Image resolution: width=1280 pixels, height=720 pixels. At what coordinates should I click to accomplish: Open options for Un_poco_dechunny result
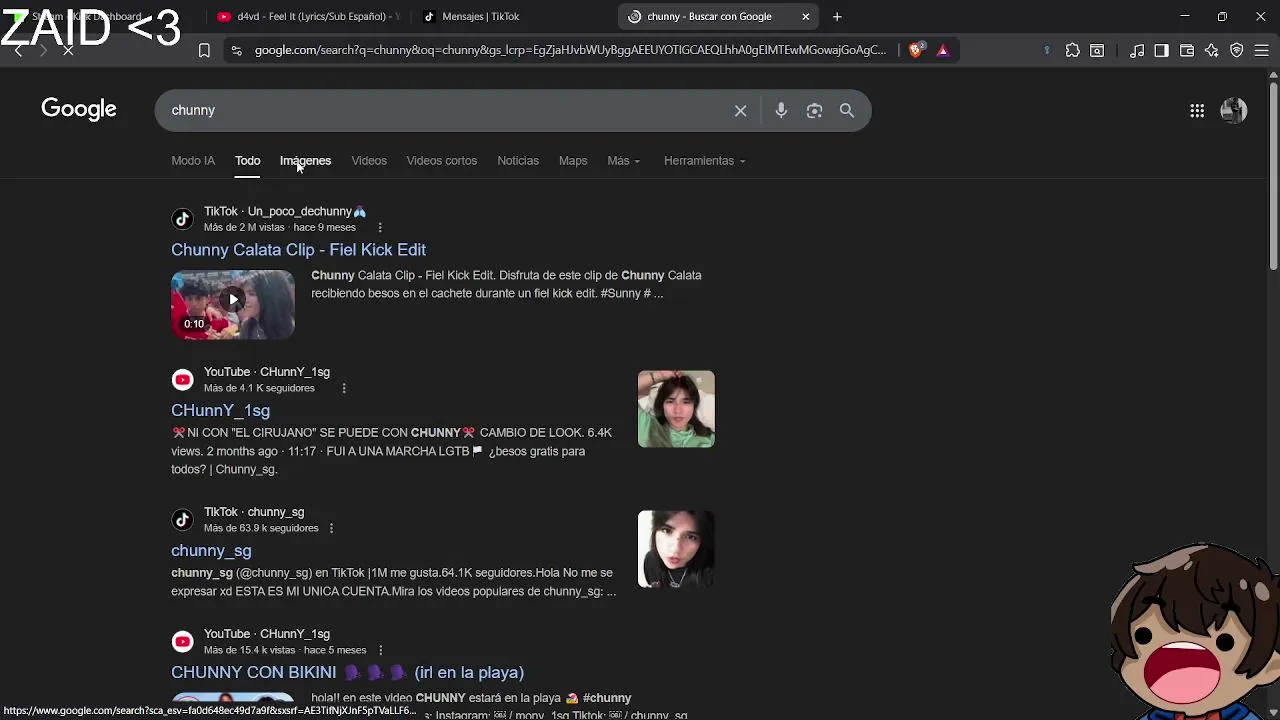379,228
